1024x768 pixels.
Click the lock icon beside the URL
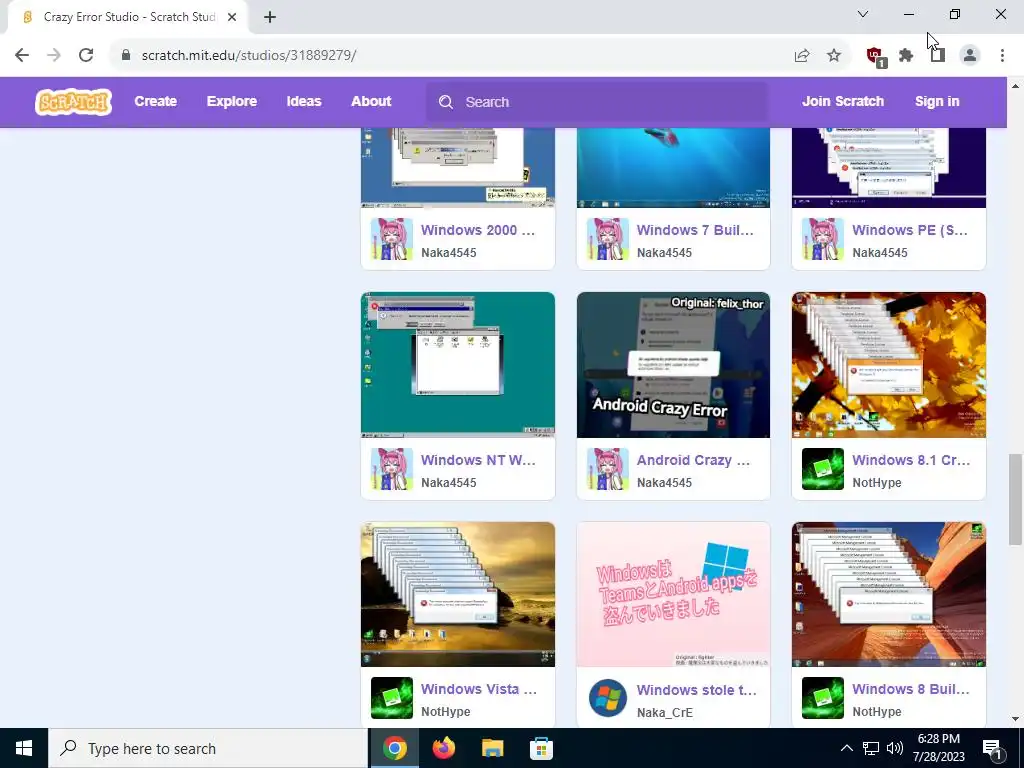coord(126,55)
